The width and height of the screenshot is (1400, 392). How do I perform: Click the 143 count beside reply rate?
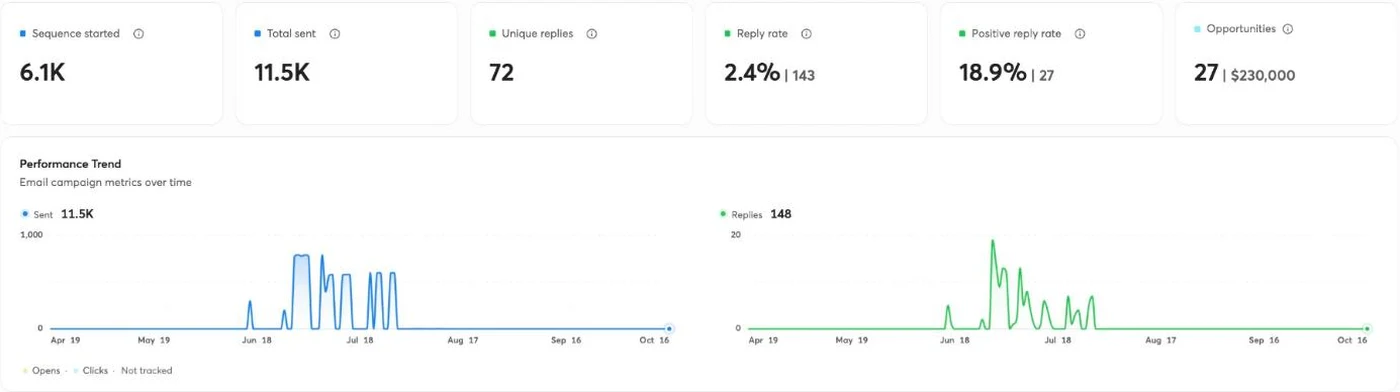803,75
